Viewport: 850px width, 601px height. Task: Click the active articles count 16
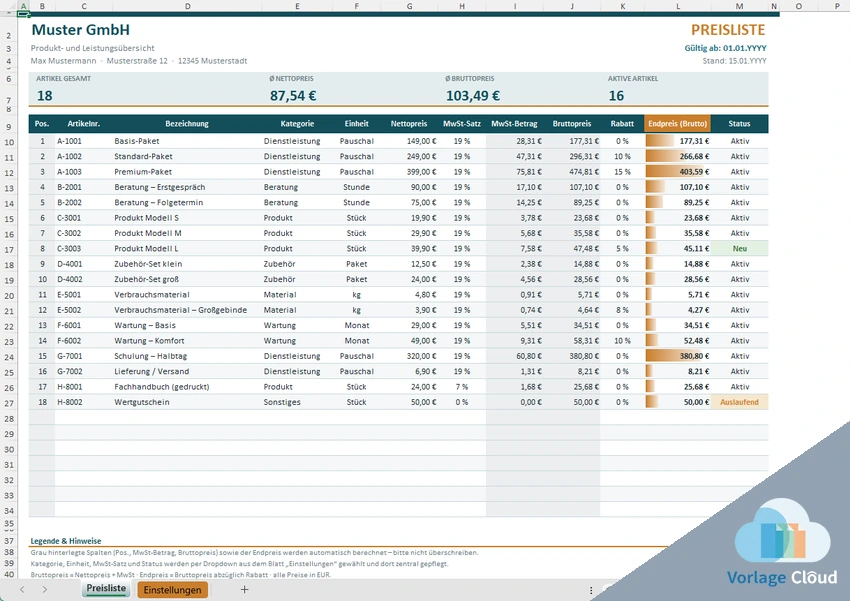tap(616, 96)
